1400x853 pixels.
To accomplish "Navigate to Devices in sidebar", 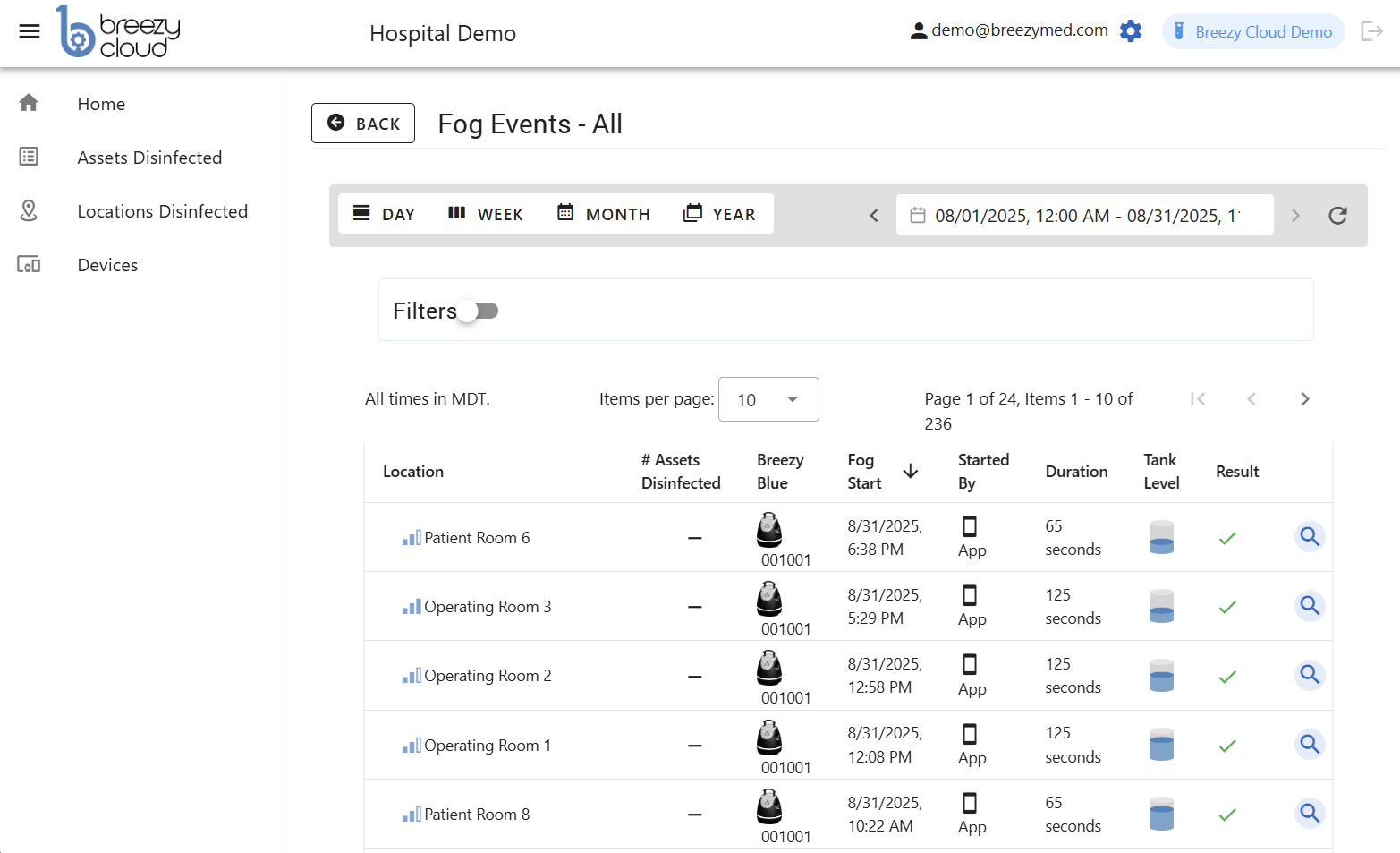I will (107, 265).
